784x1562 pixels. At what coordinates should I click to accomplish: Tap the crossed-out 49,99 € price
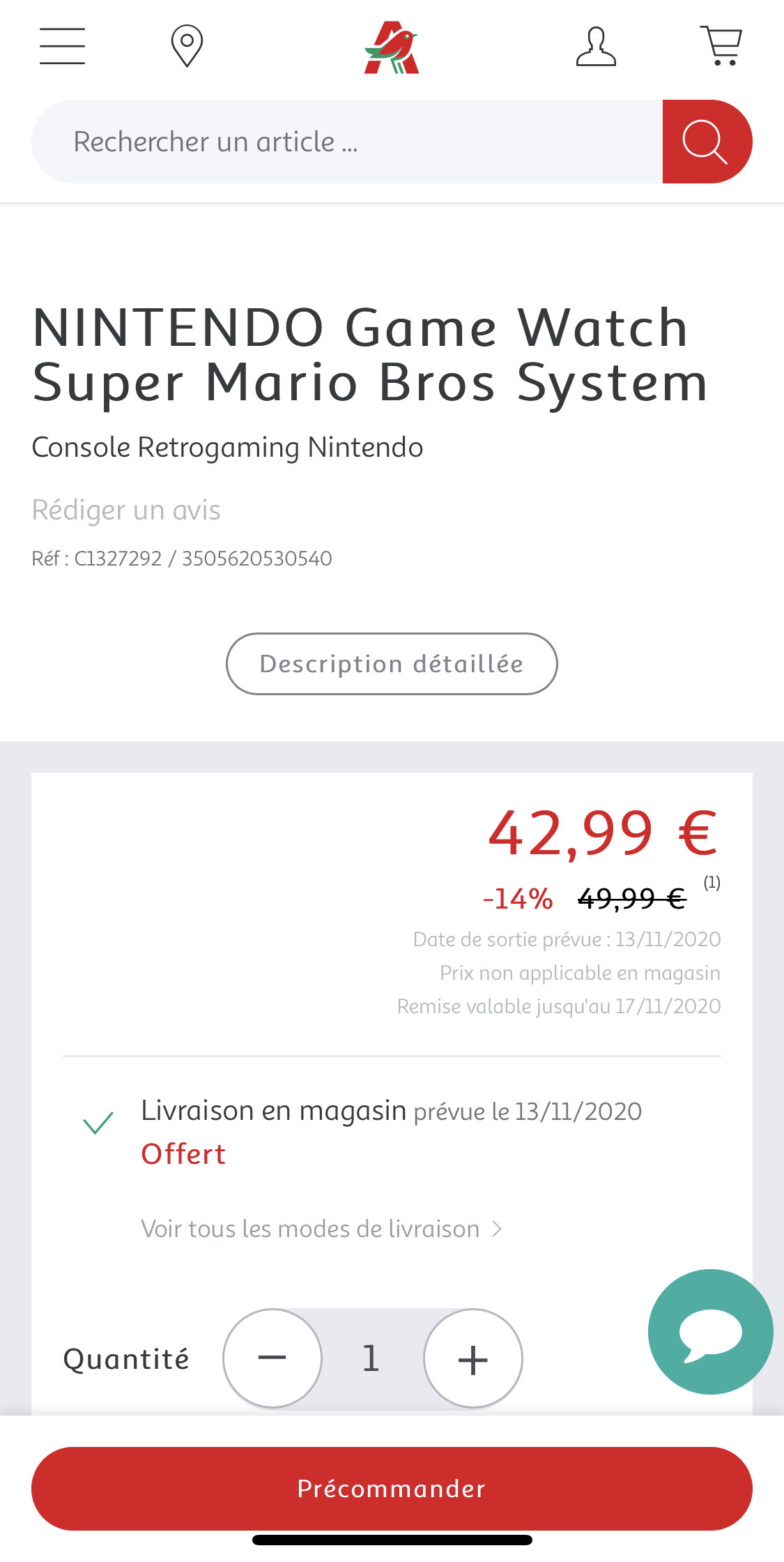click(x=632, y=898)
